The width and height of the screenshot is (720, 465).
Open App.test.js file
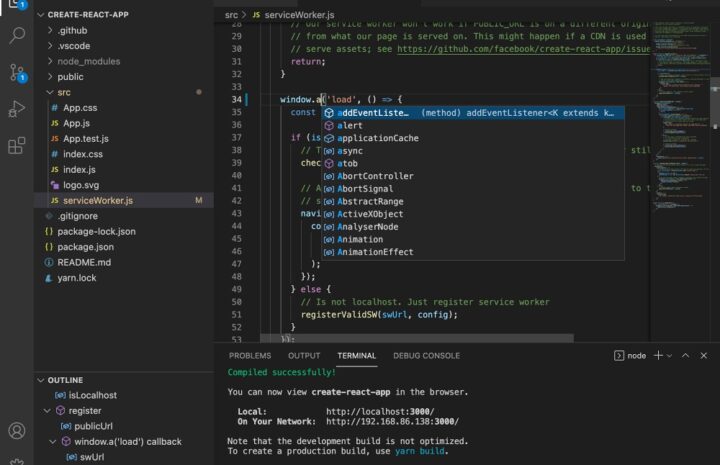point(124,139)
